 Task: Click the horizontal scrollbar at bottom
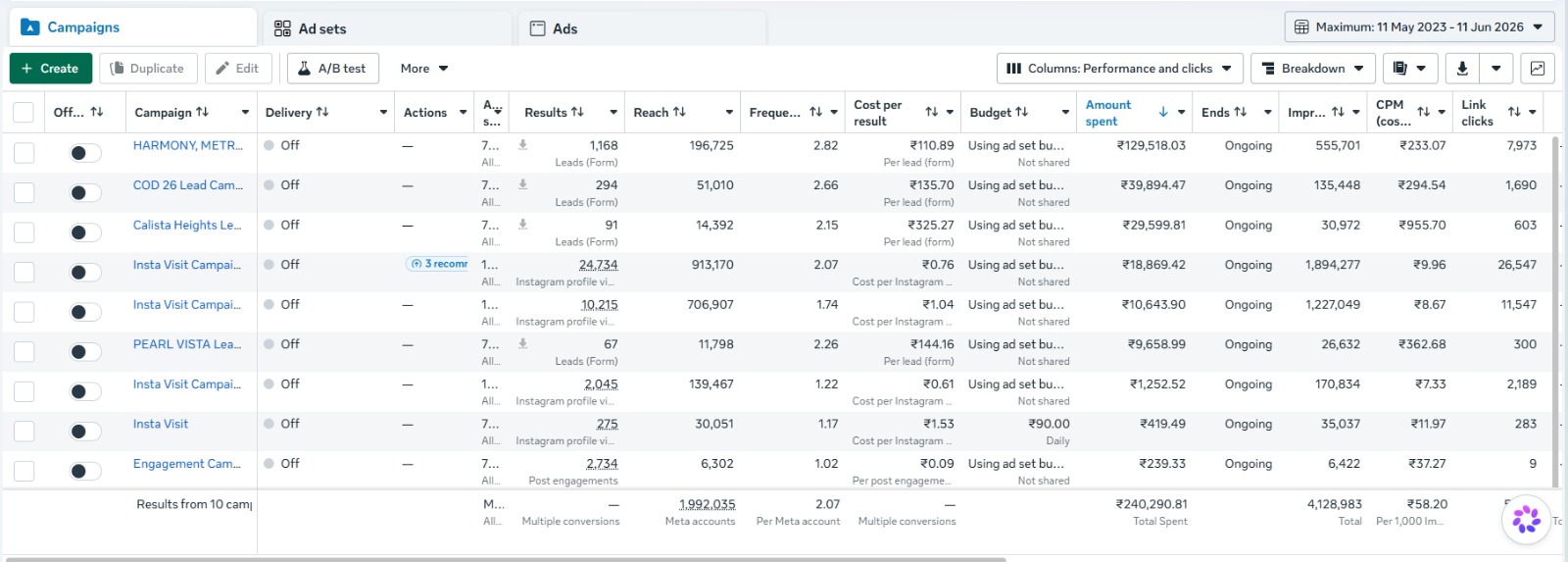coord(505,559)
